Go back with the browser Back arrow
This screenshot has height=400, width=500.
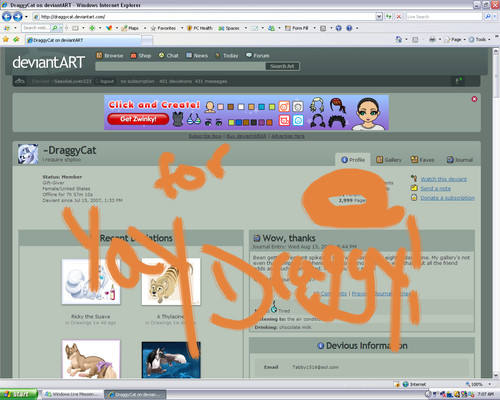[x=7, y=16]
